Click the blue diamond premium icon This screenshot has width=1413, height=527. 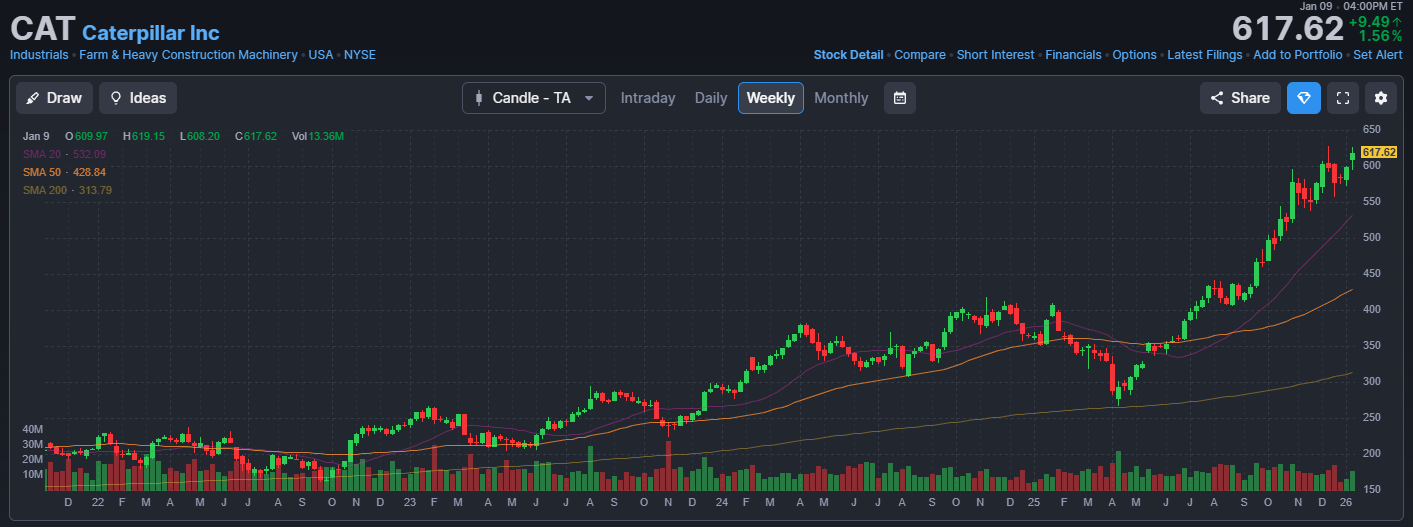(1304, 98)
